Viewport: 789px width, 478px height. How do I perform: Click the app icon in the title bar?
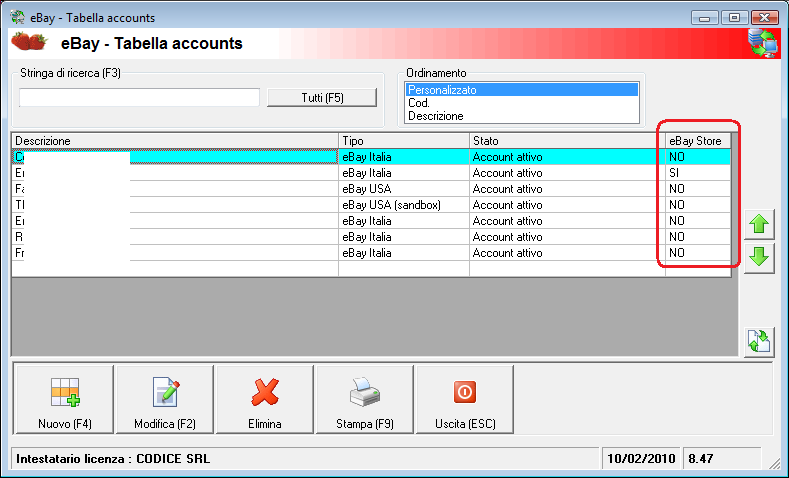[x=18, y=18]
